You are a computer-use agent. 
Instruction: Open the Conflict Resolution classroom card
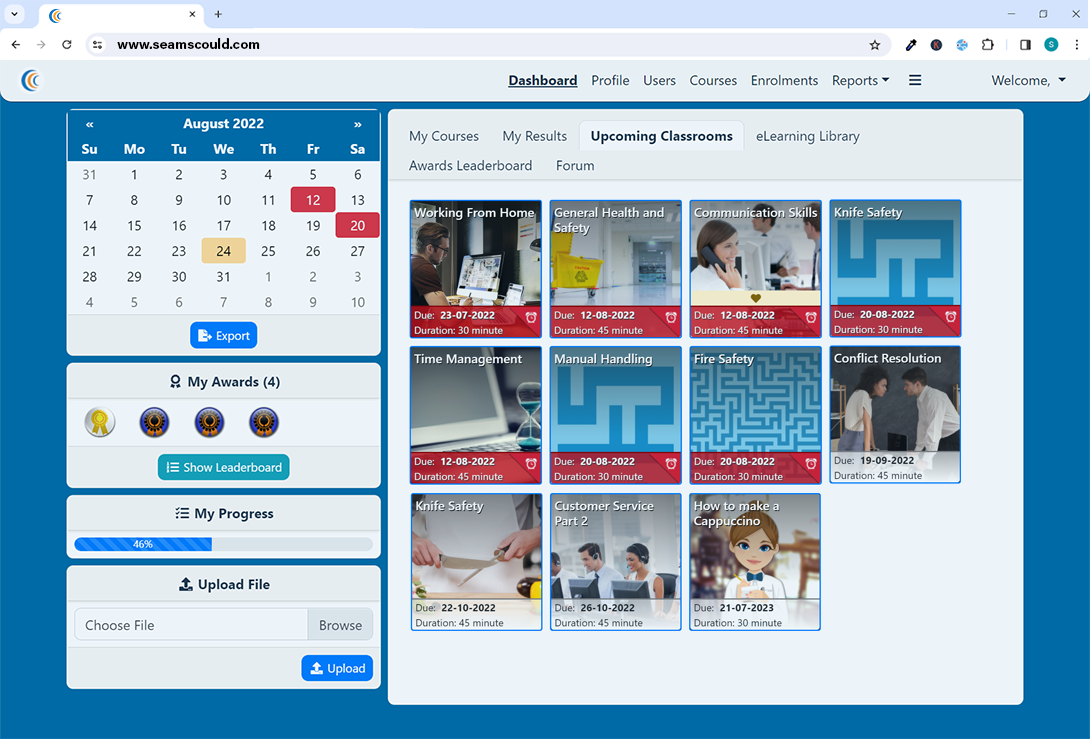point(895,415)
